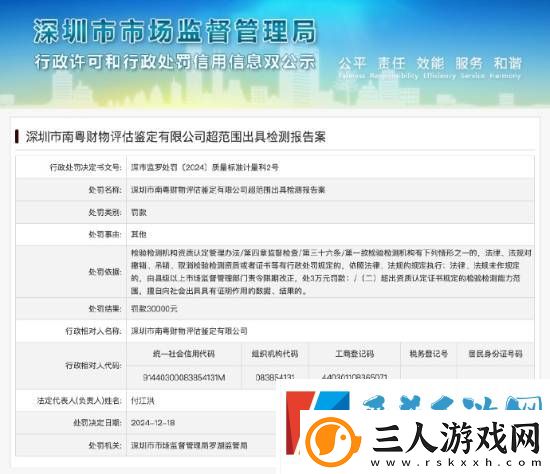Click the 罚款 value in the 处罚类别 row
The width and height of the screenshot is (550, 474).
point(139,212)
